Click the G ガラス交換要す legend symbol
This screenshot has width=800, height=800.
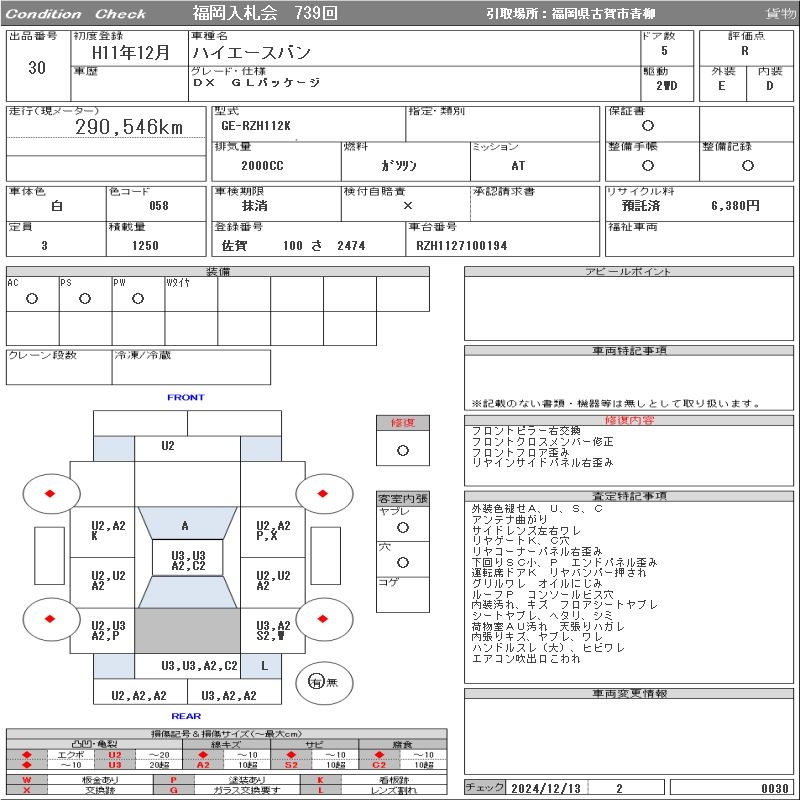point(174,790)
